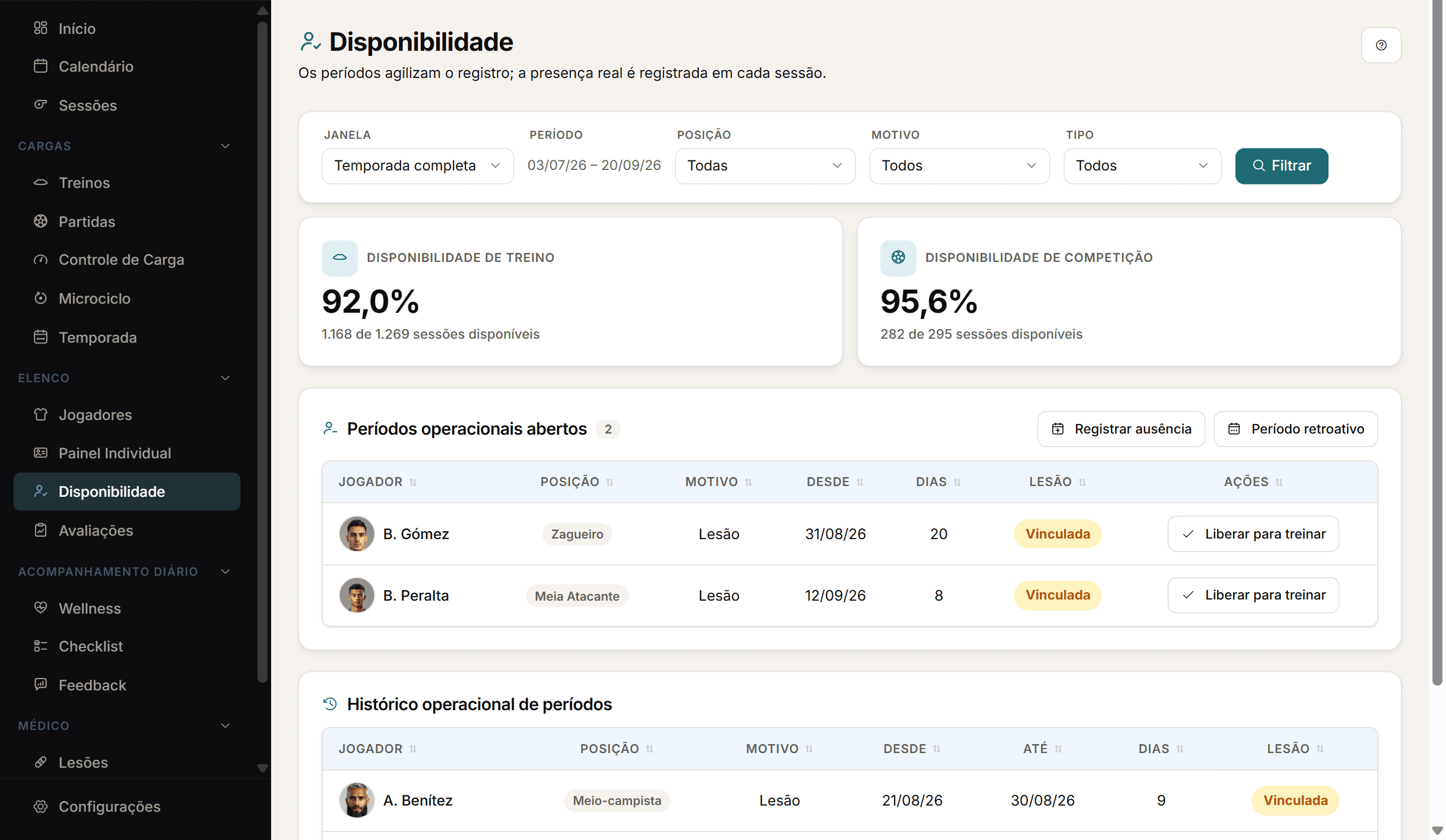
Task: Click the Painel Individual card icon
Action: pyautogui.click(x=41, y=453)
